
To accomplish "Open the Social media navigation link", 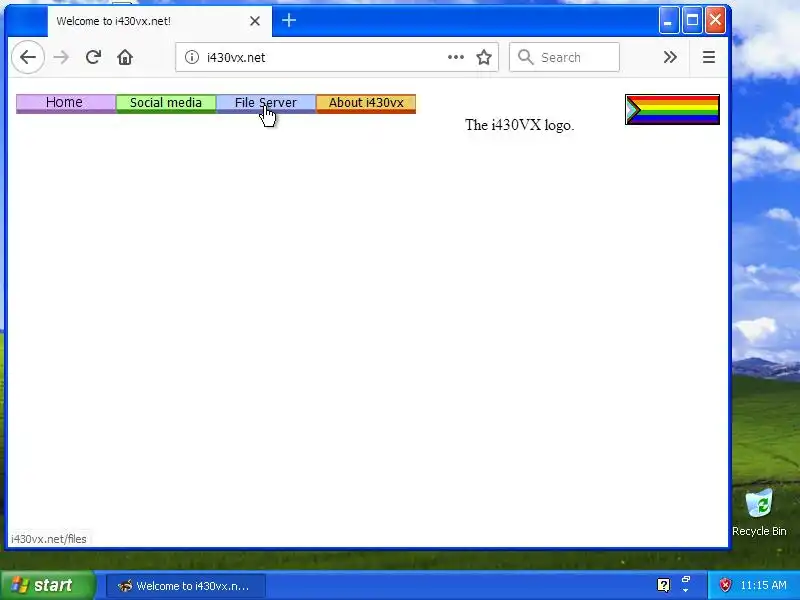I will click(166, 104).
